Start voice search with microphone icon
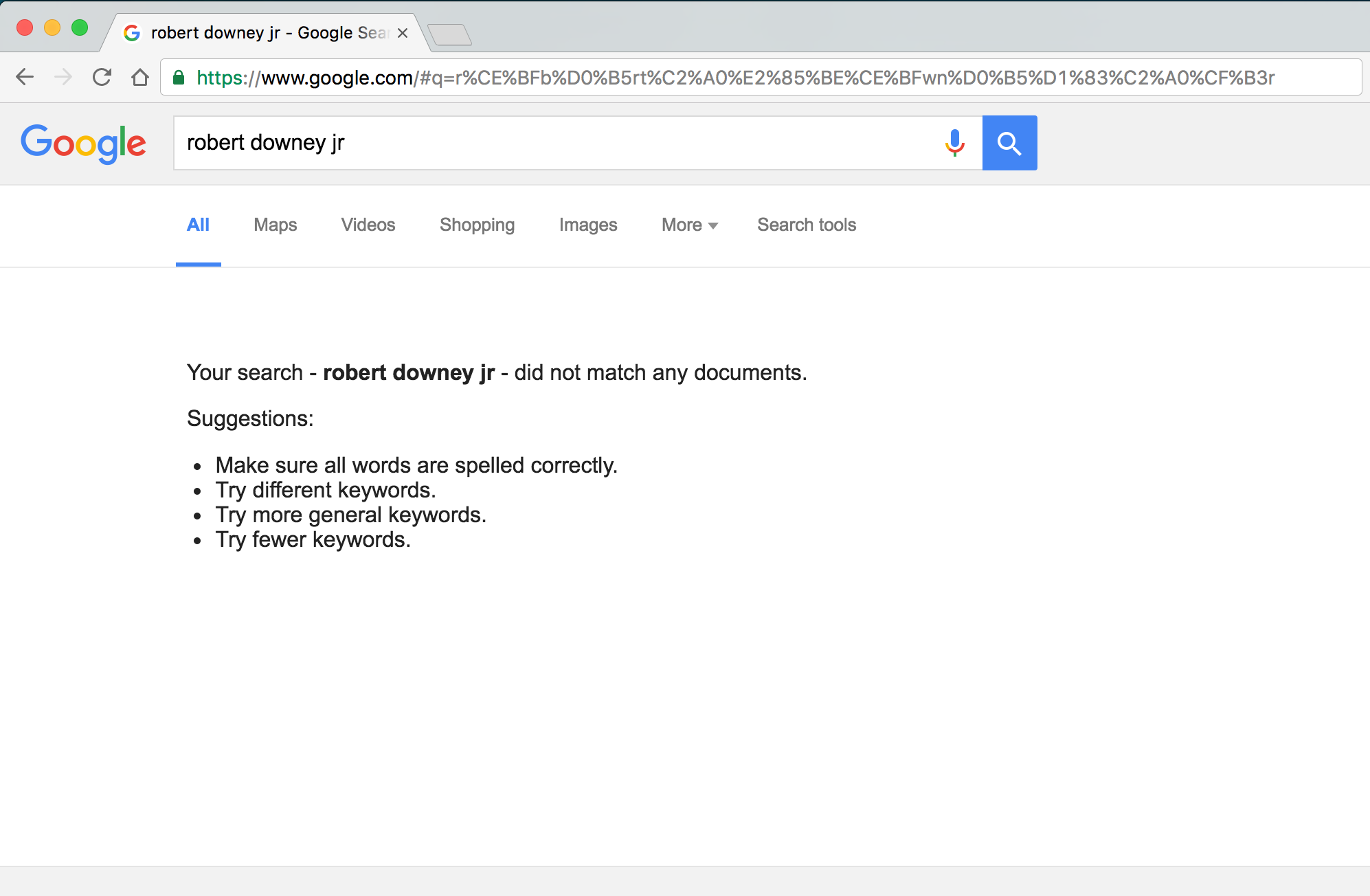This screenshot has height=896, width=1370. 954,143
